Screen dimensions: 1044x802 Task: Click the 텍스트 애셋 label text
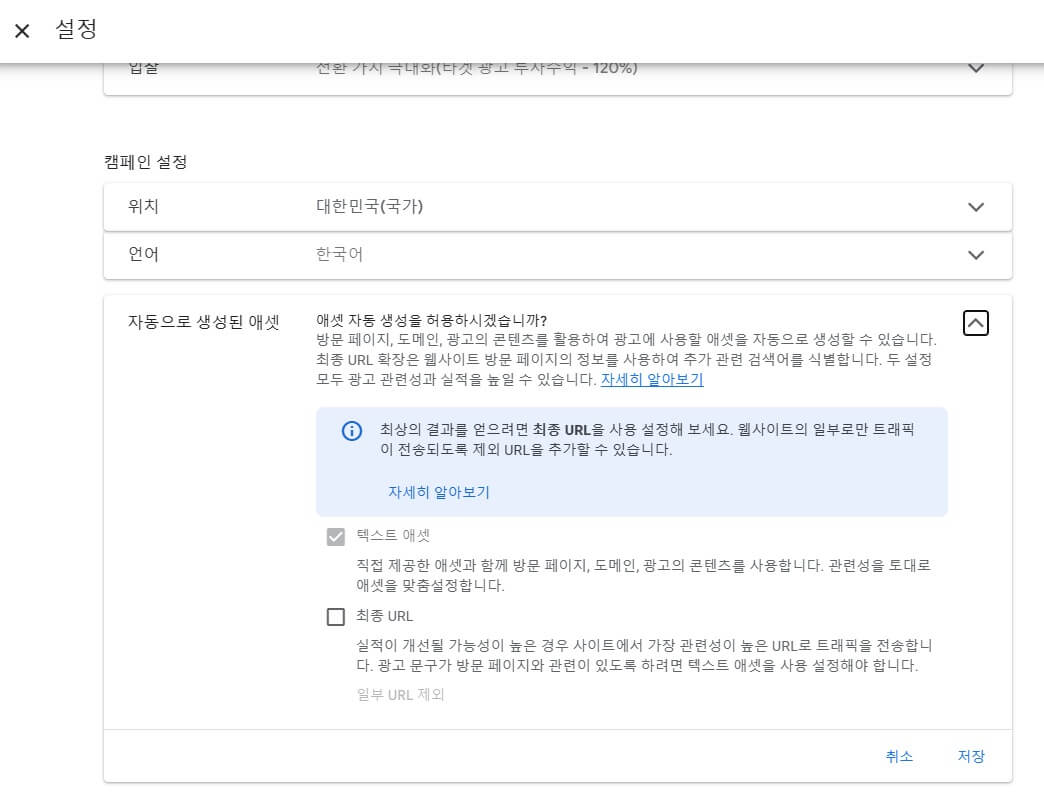tap(393, 535)
